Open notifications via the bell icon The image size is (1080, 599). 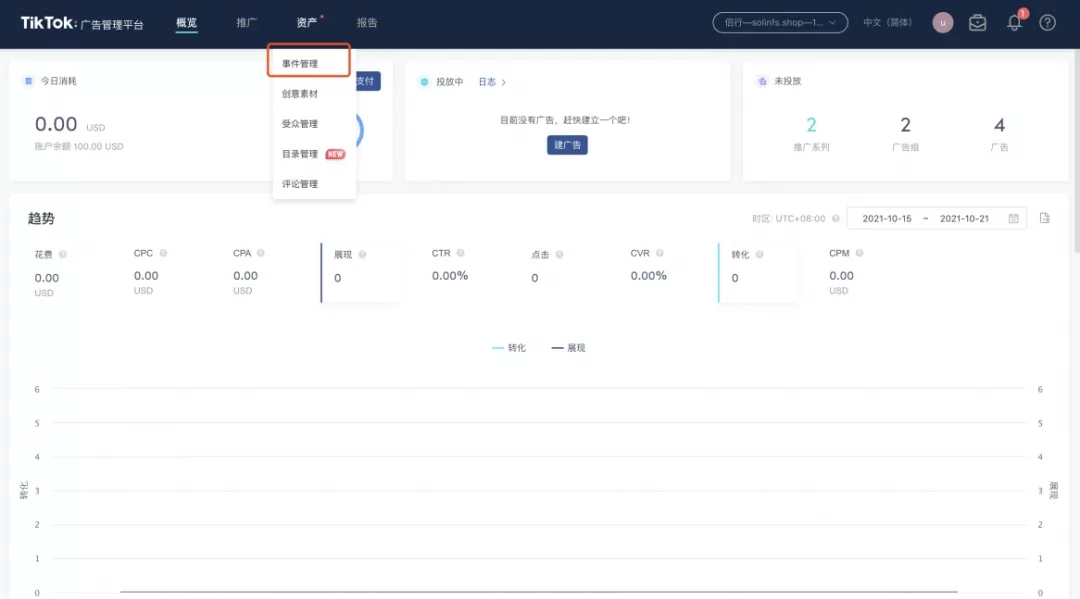point(1014,22)
